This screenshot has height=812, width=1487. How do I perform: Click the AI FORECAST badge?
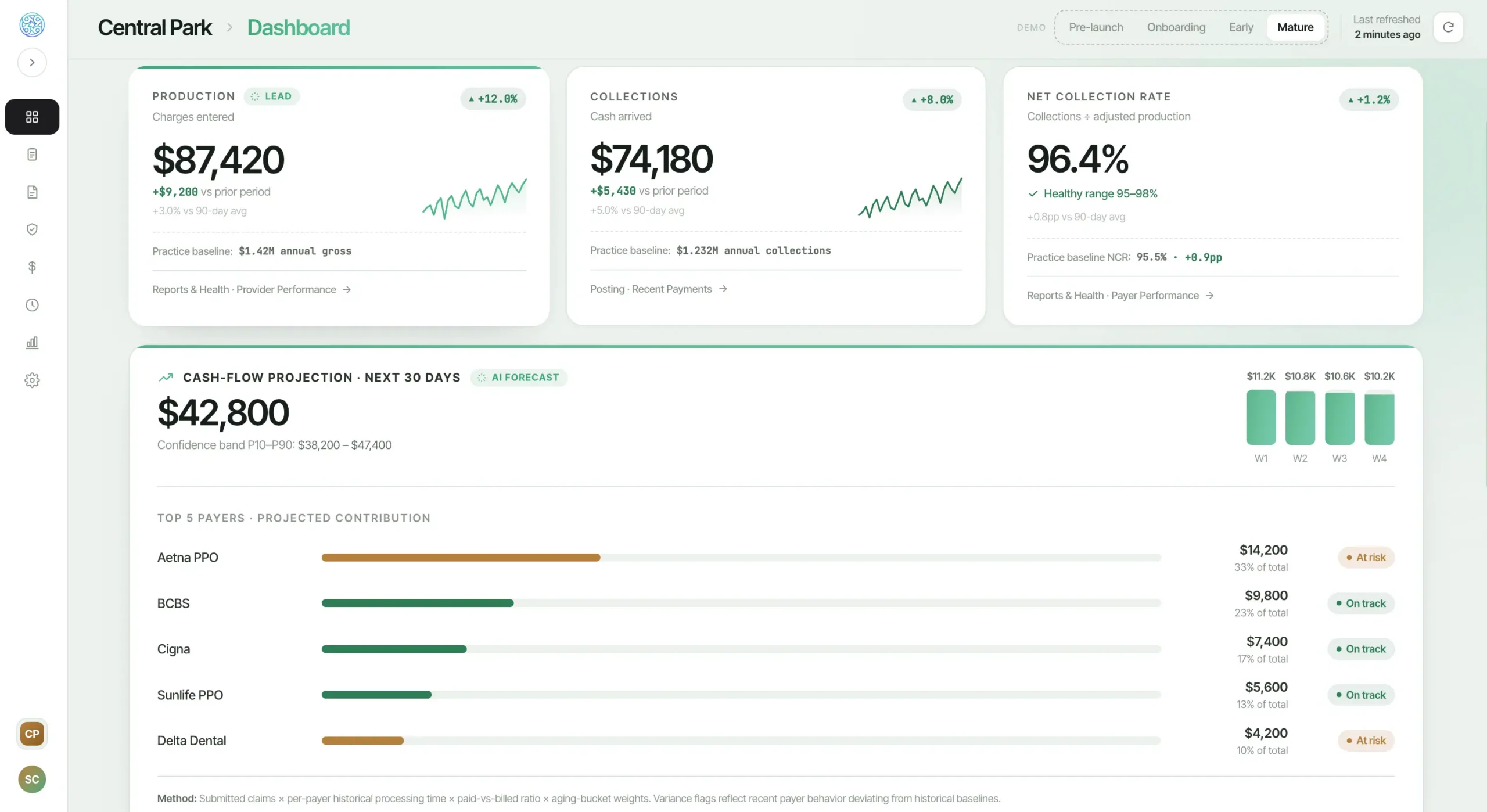519,378
